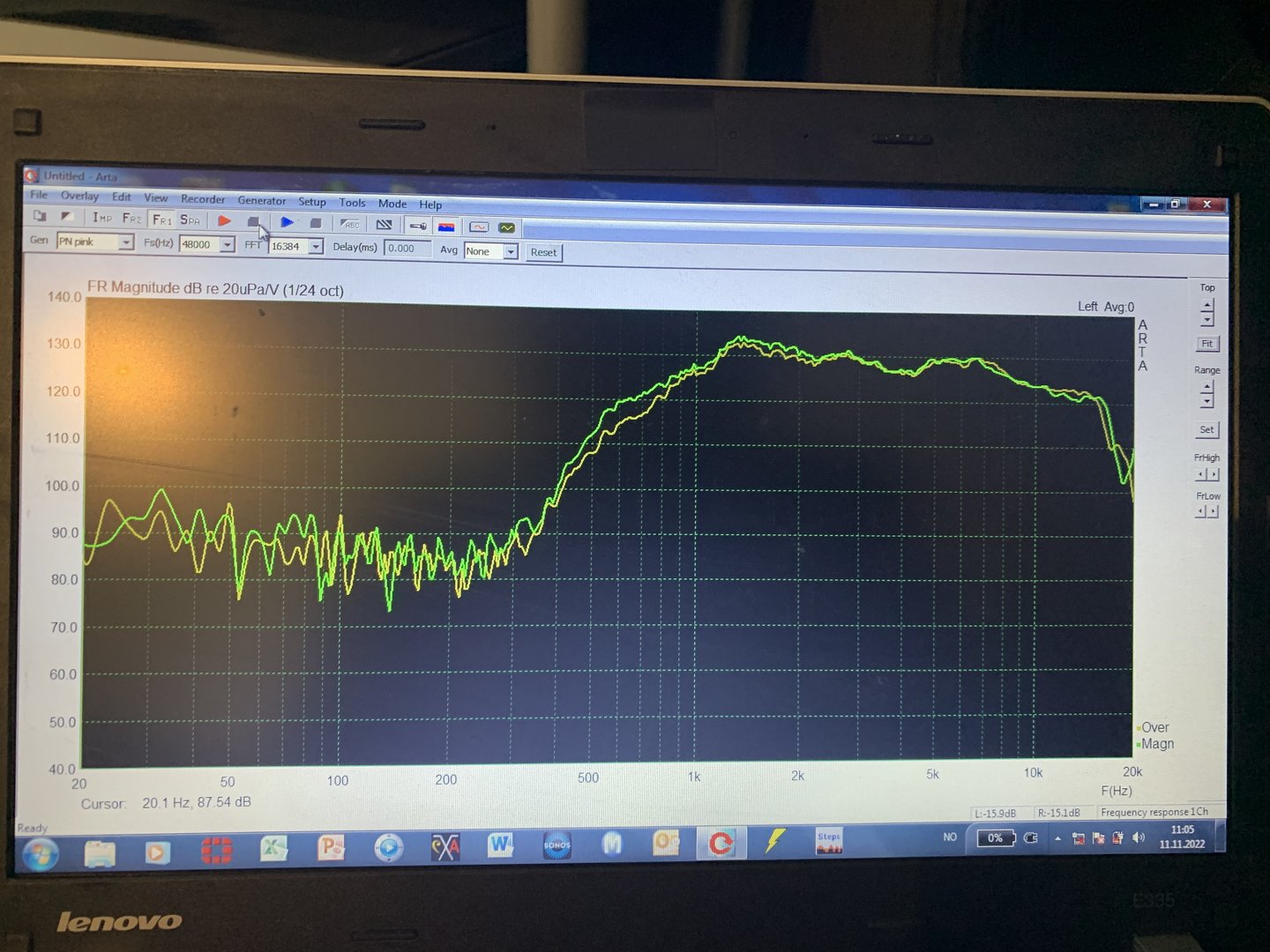Open the yellow lightning bolt taskbar app
The height and width of the screenshot is (952, 1270).
[775, 842]
